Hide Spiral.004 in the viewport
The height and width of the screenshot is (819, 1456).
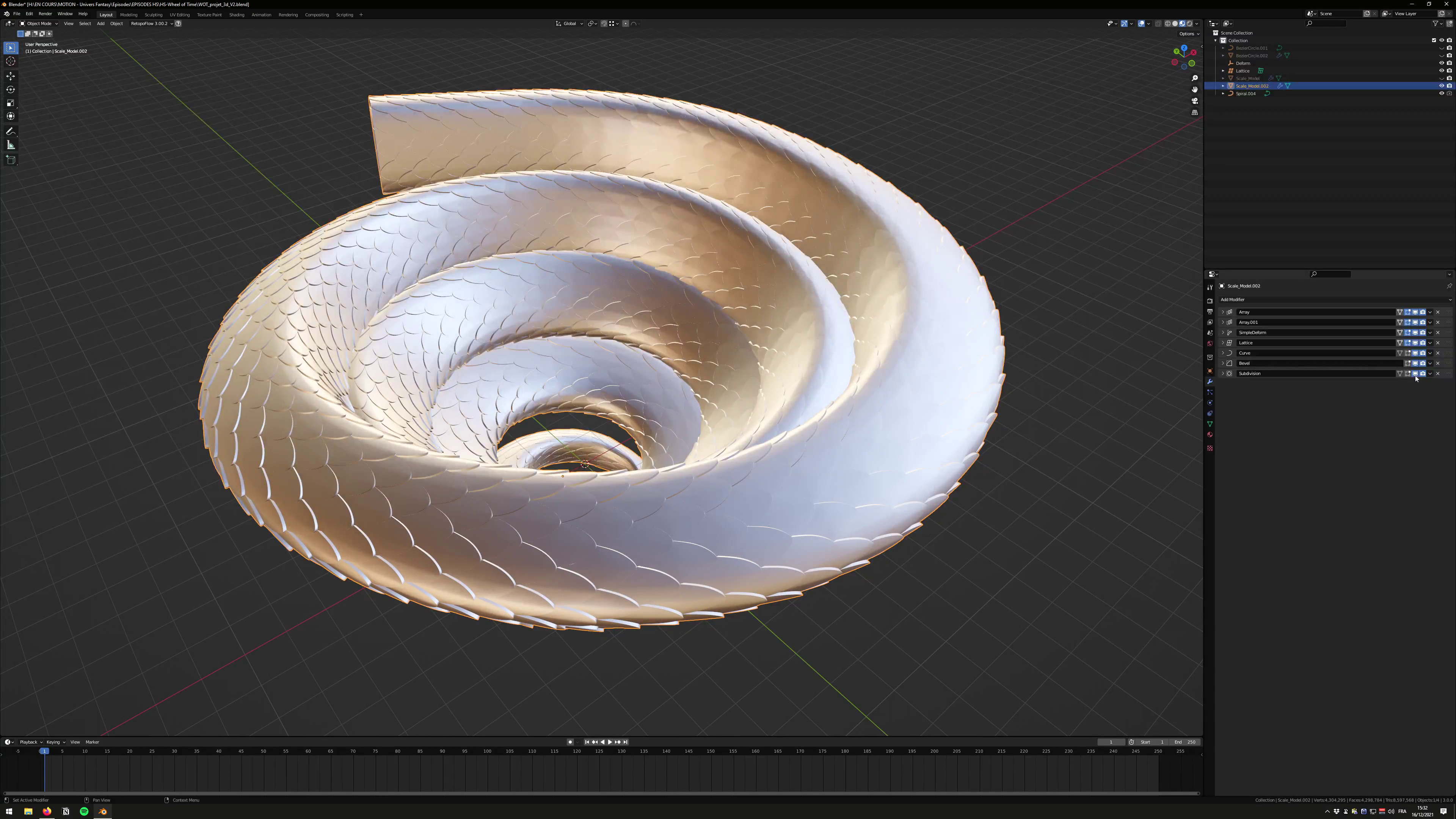pyautogui.click(x=1441, y=93)
